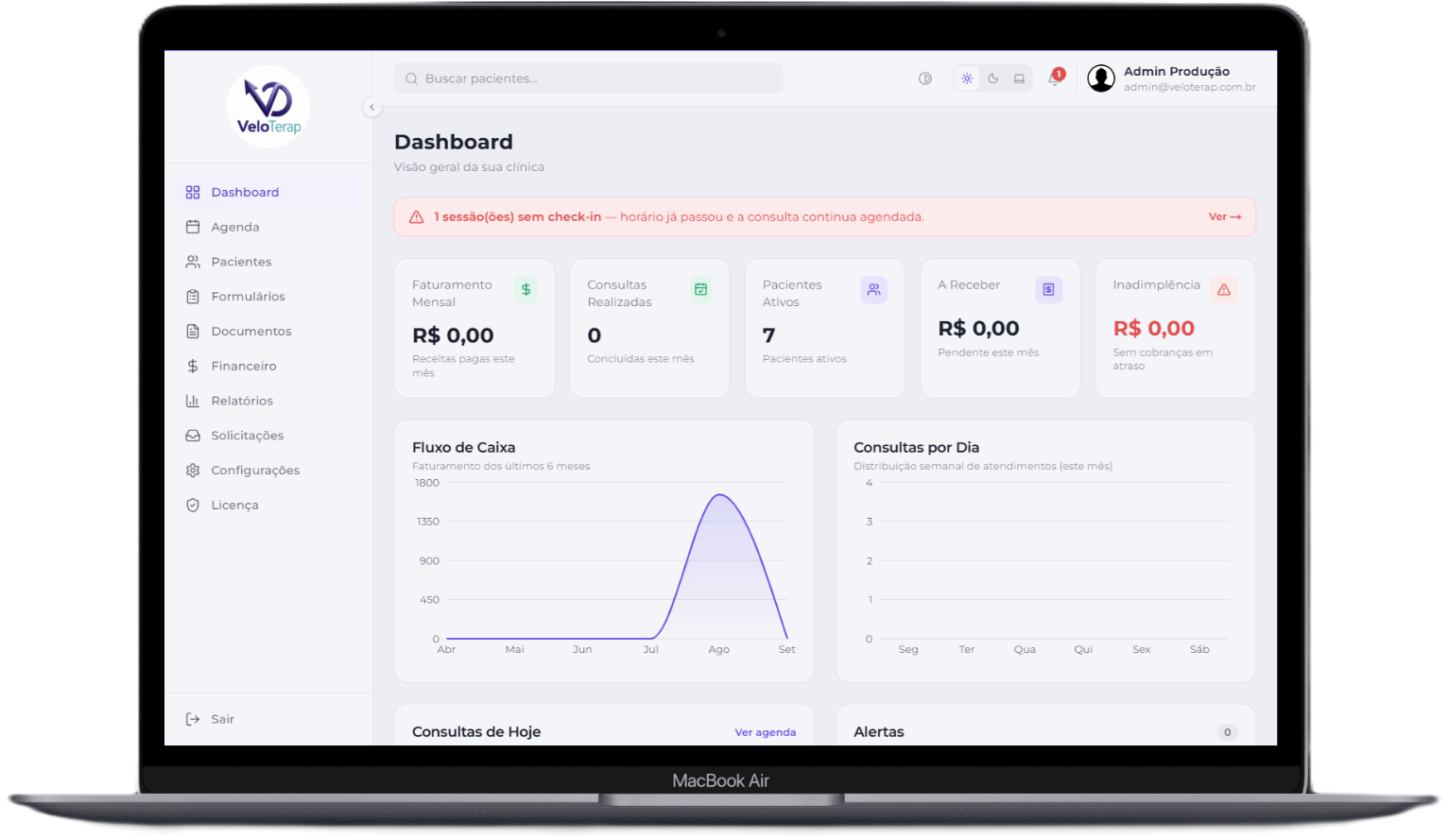This screenshot has width=1449, height=840.
Task: Click the calendar icon on Consultas Realizadas card
Action: point(700,289)
